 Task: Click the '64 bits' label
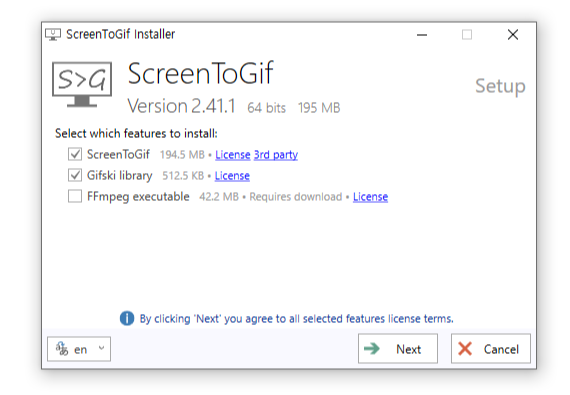[x=266, y=108]
